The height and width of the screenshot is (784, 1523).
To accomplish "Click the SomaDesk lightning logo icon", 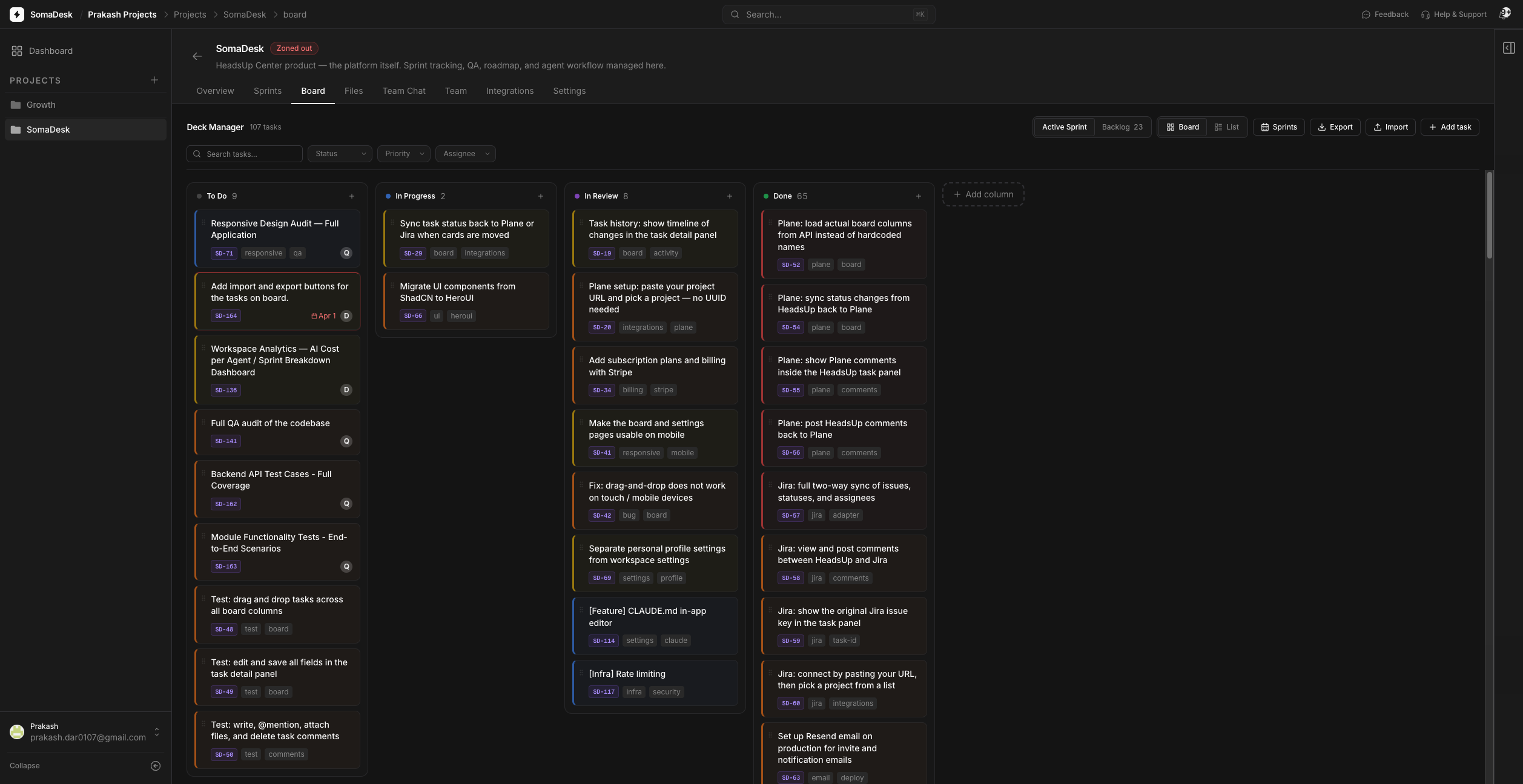I will point(17,15).
